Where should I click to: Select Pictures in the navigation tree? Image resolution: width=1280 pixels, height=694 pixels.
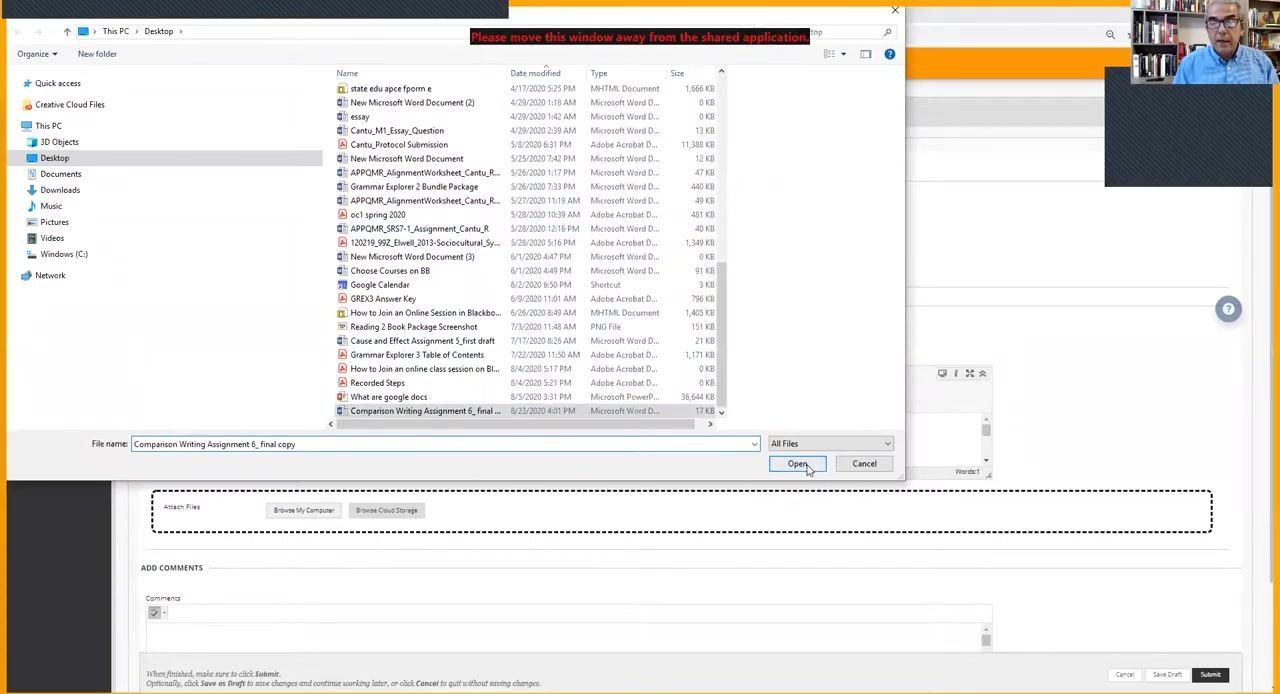54,222
